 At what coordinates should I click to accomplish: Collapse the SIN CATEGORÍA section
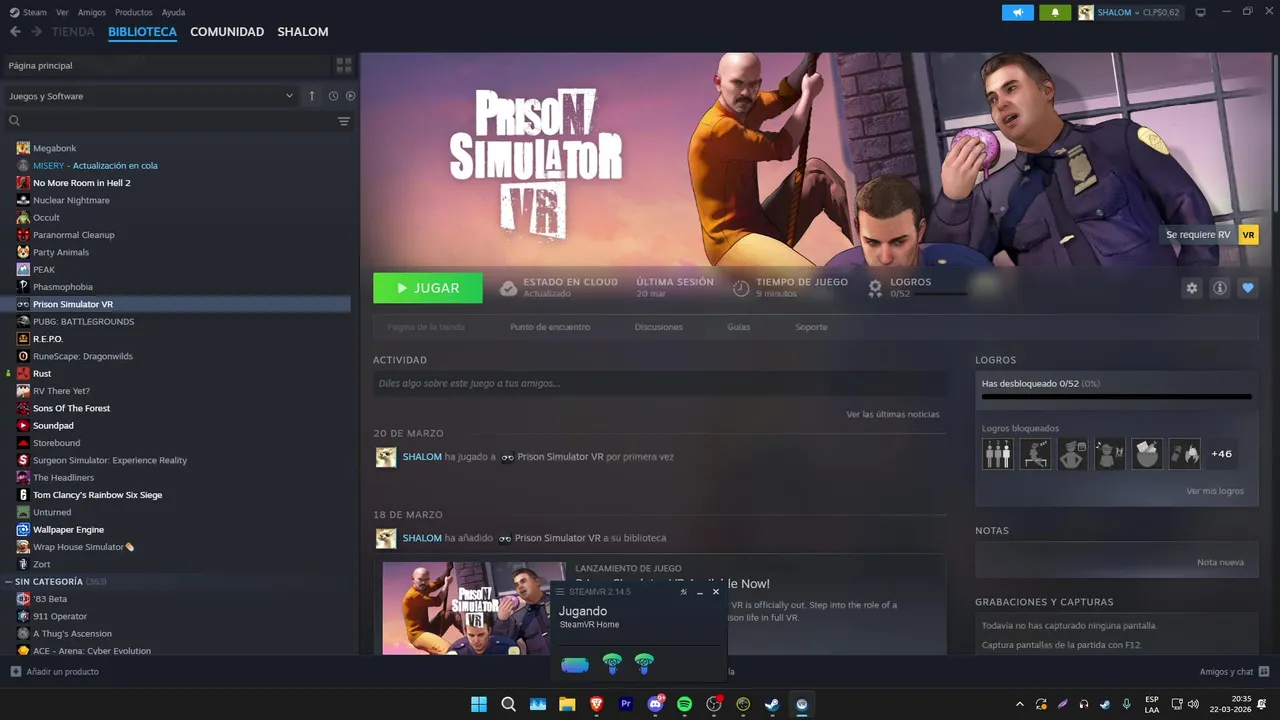click(10, 582)
